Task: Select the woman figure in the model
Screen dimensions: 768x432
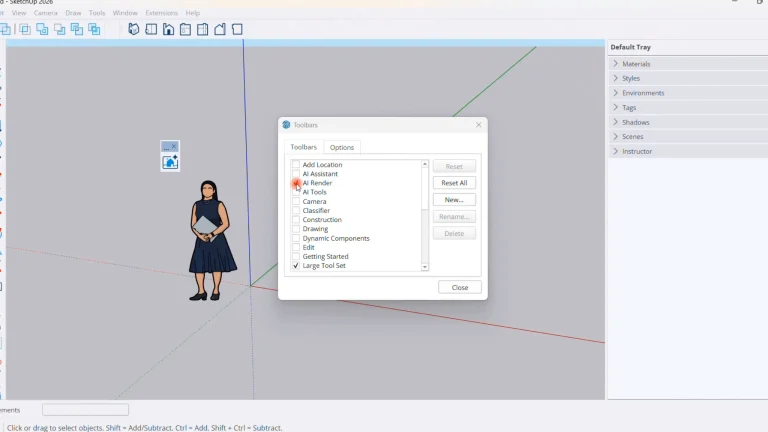Action: [x=211, y=240]
